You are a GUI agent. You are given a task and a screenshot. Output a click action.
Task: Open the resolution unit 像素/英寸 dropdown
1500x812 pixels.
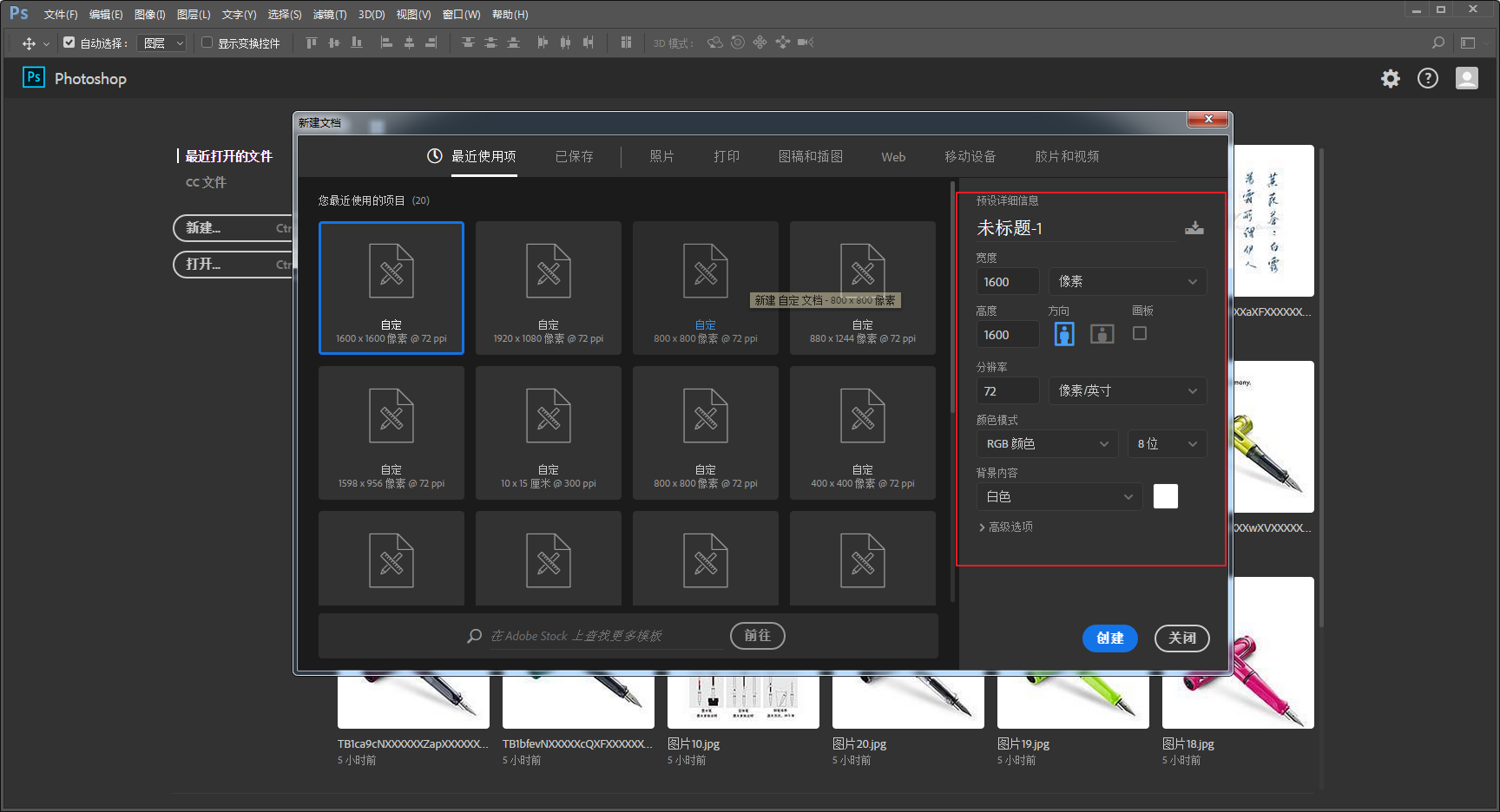coord(1128,391)
